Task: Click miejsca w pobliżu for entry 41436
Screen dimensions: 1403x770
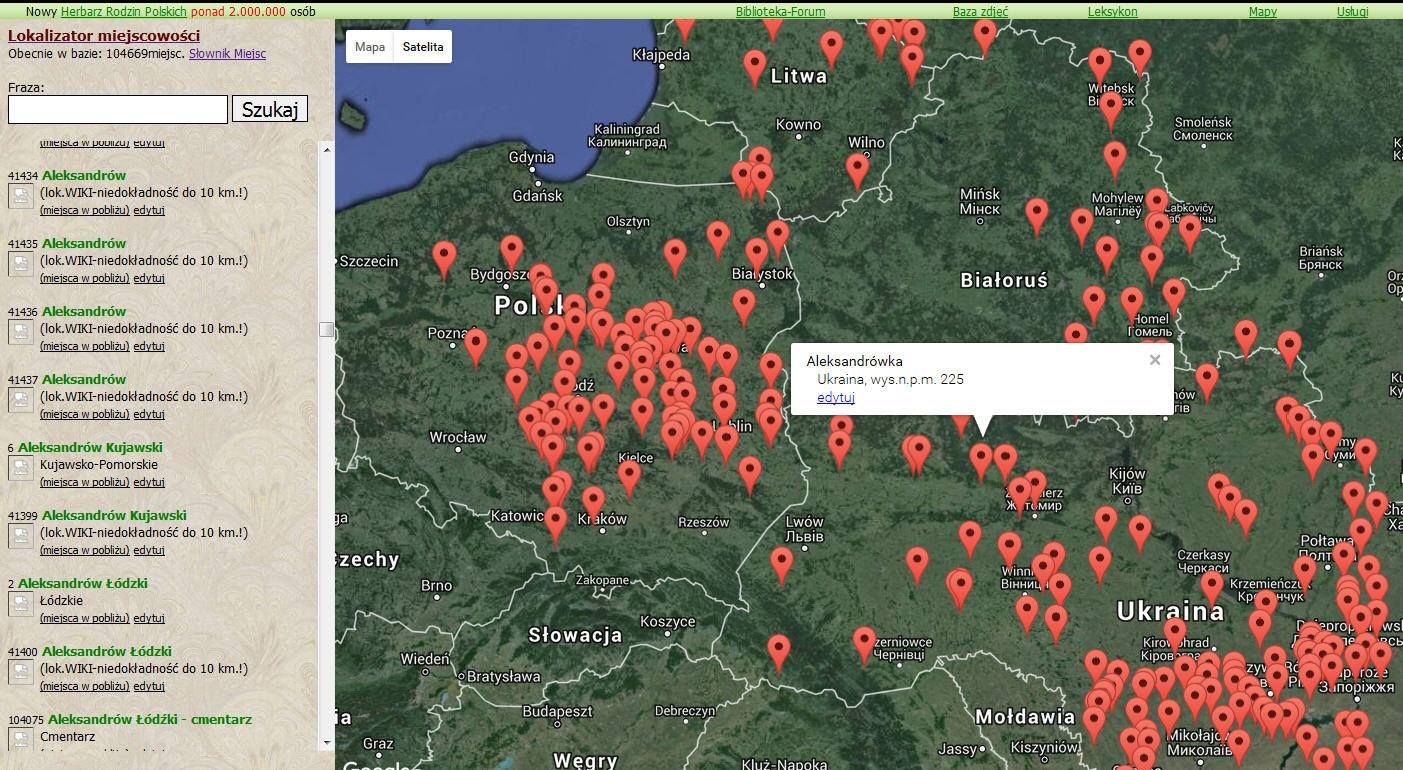Action: click(85, 346)
